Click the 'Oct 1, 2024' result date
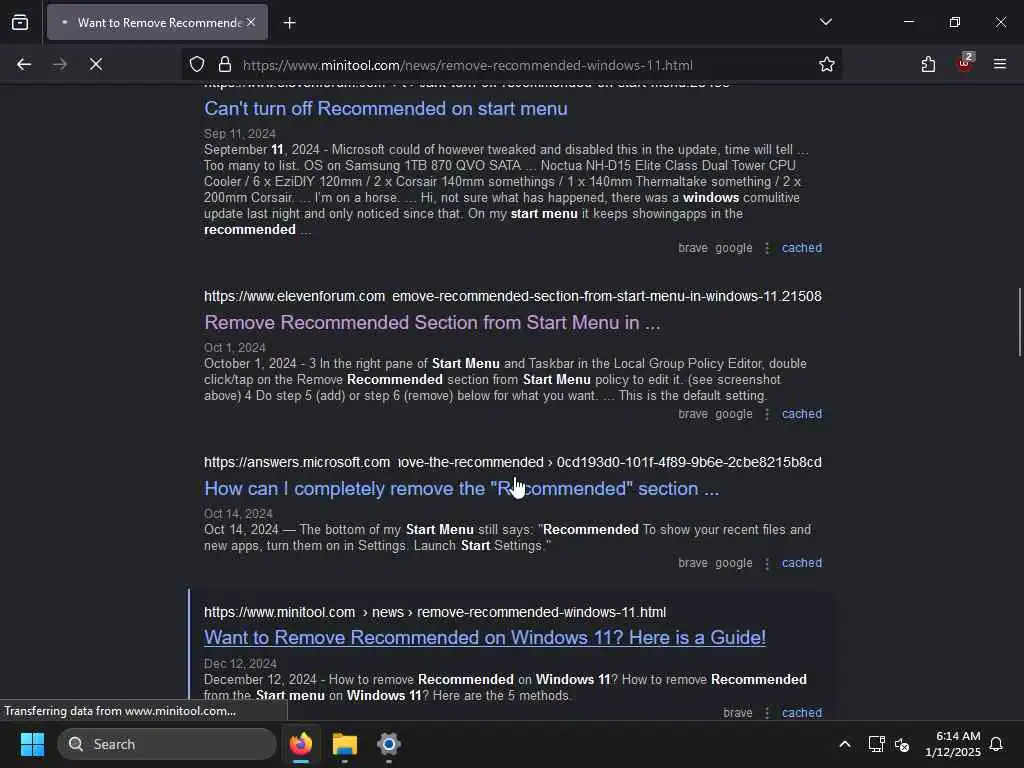The image size is (1024, 768). pyautogui.click(x=234, y=347)
